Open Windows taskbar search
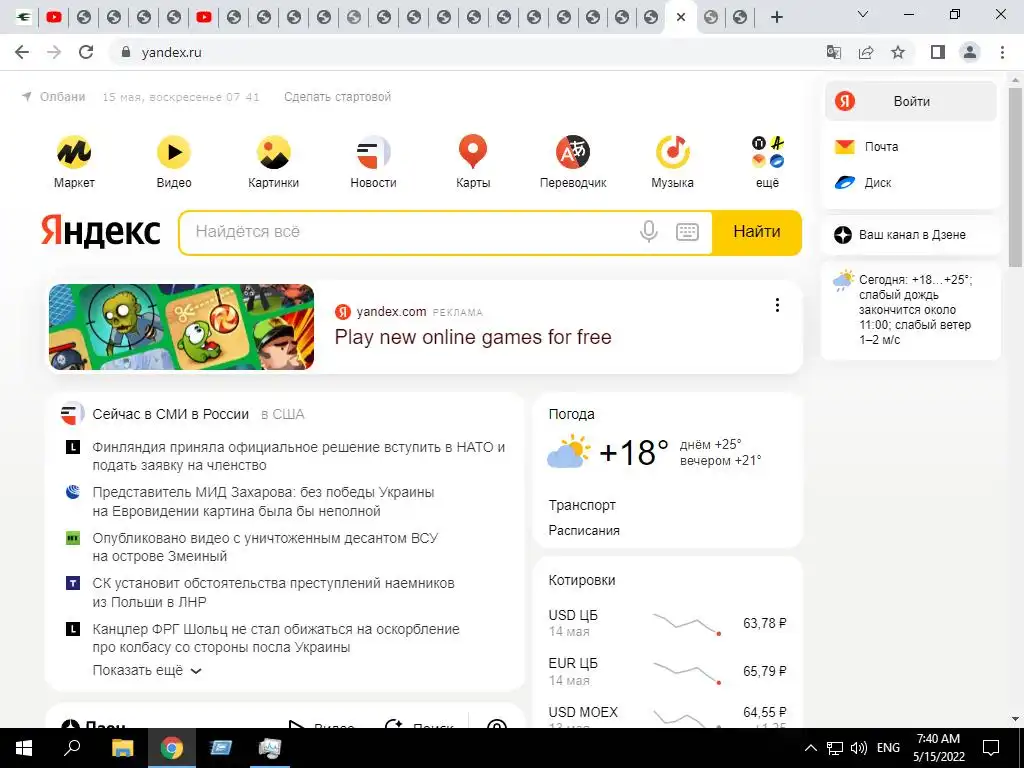The image size is (1024, 768). 72,748
